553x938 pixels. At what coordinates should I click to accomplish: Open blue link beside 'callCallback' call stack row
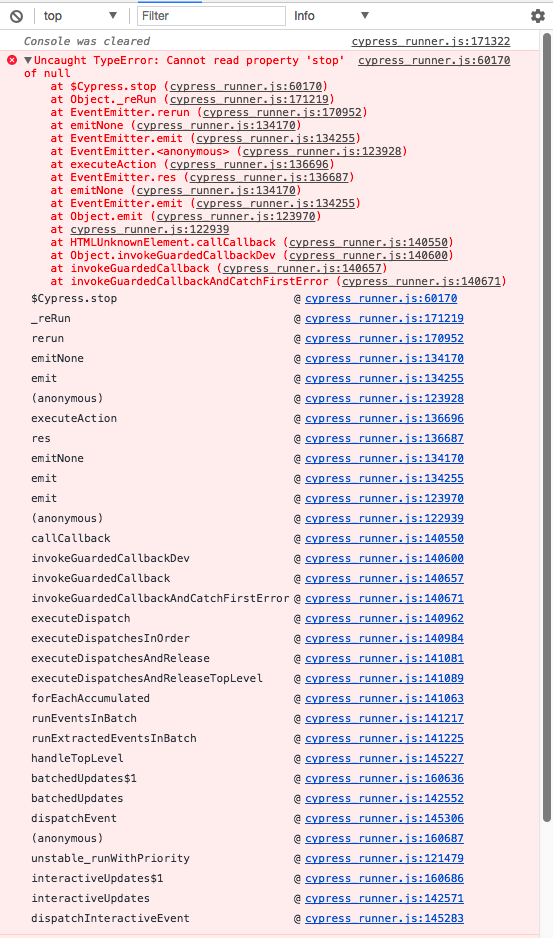click(x=384, y=538)
